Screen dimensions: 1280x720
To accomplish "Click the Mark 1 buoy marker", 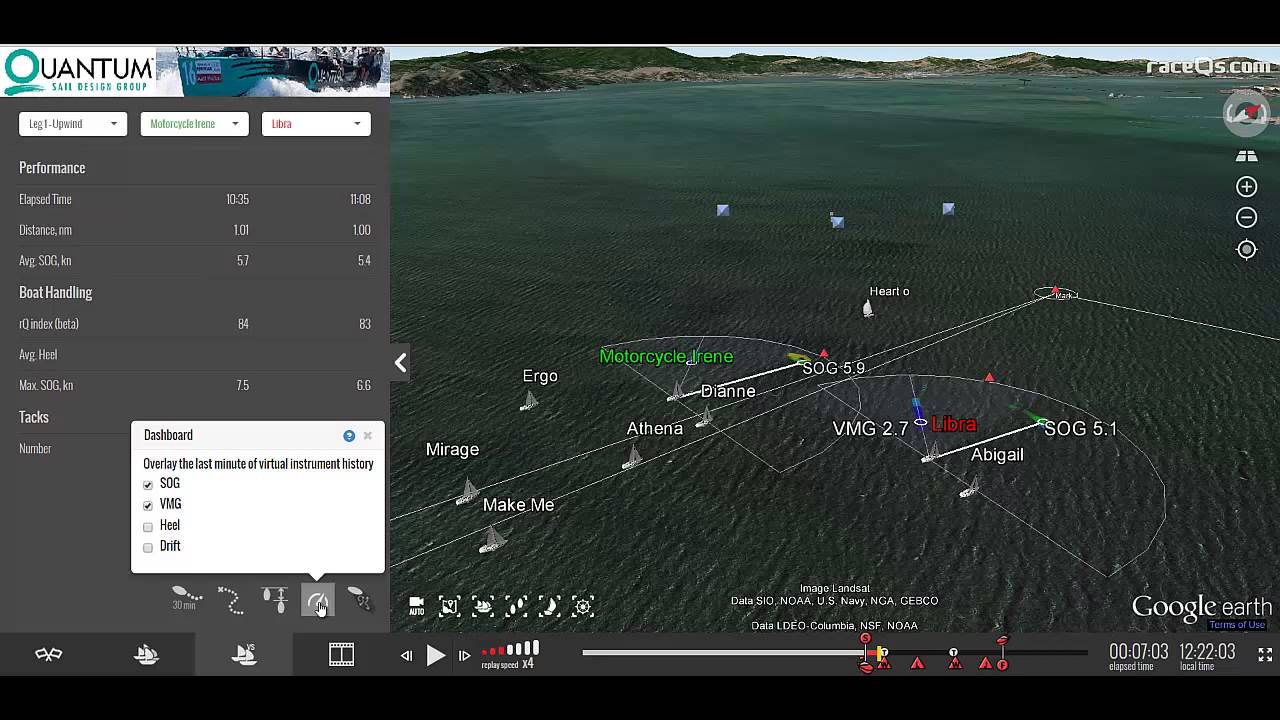I will click(1056, 294).
